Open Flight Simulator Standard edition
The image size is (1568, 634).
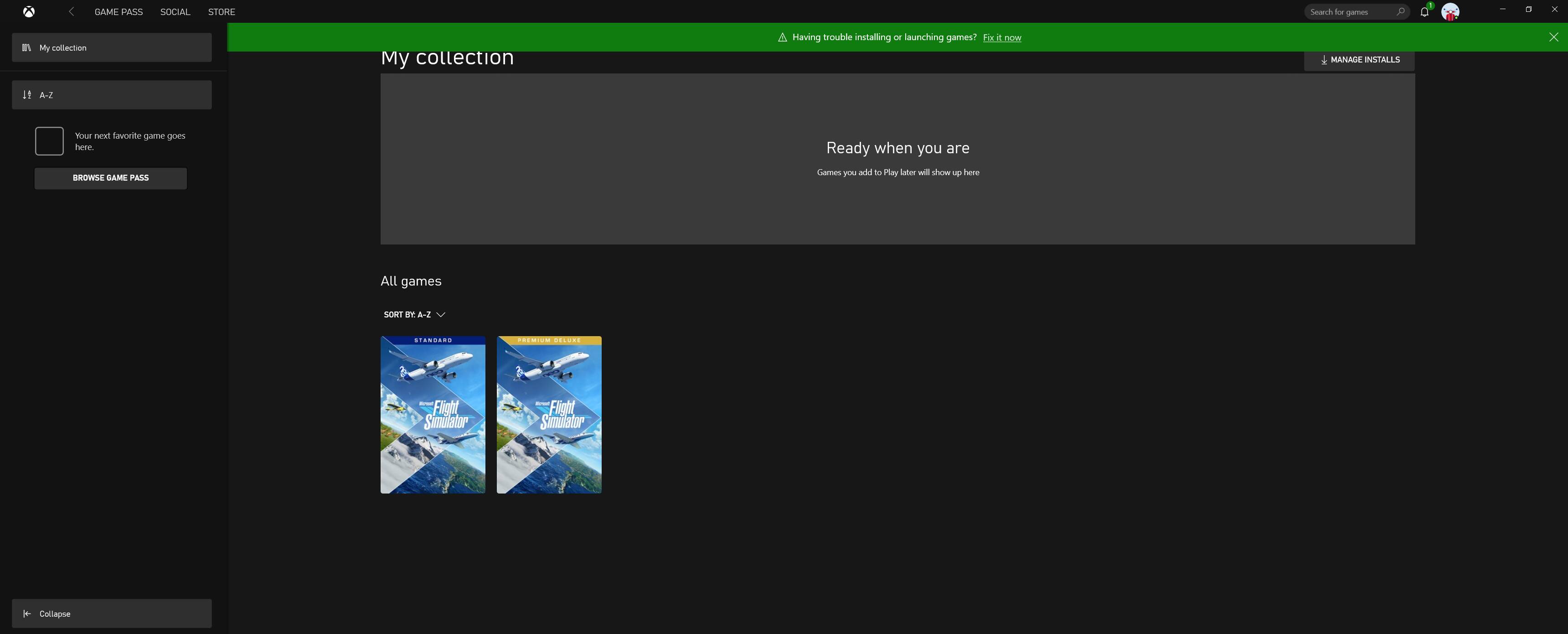(x=433, y=415)
